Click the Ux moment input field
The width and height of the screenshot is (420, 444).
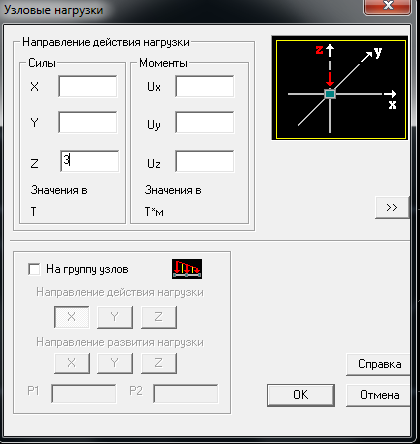(x=205, y=86)
